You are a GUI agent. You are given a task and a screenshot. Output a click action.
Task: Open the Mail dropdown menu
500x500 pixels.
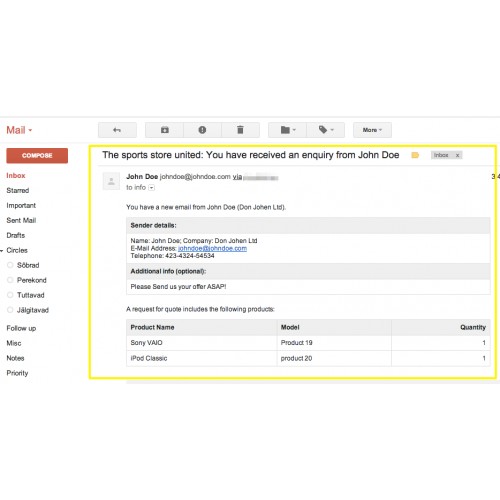(x=19, y=130)
